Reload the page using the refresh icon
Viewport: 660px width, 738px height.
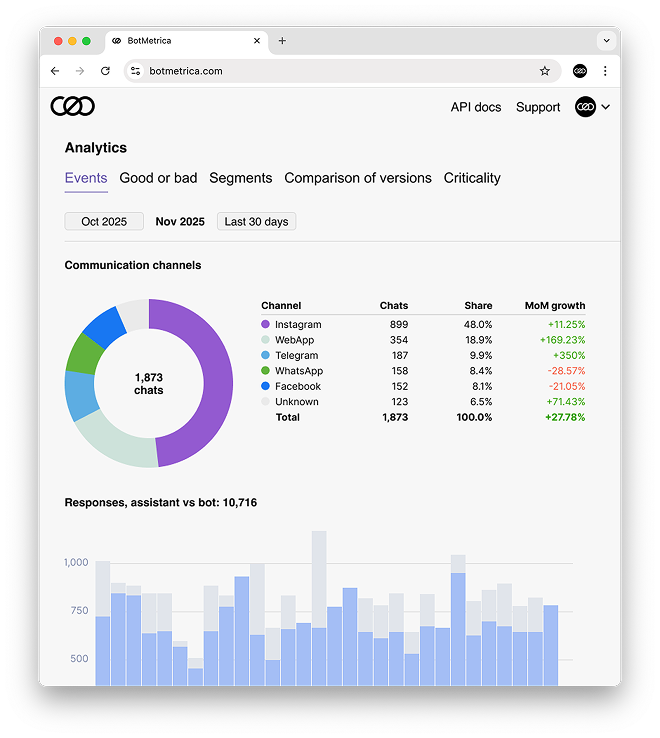(105, 71)
